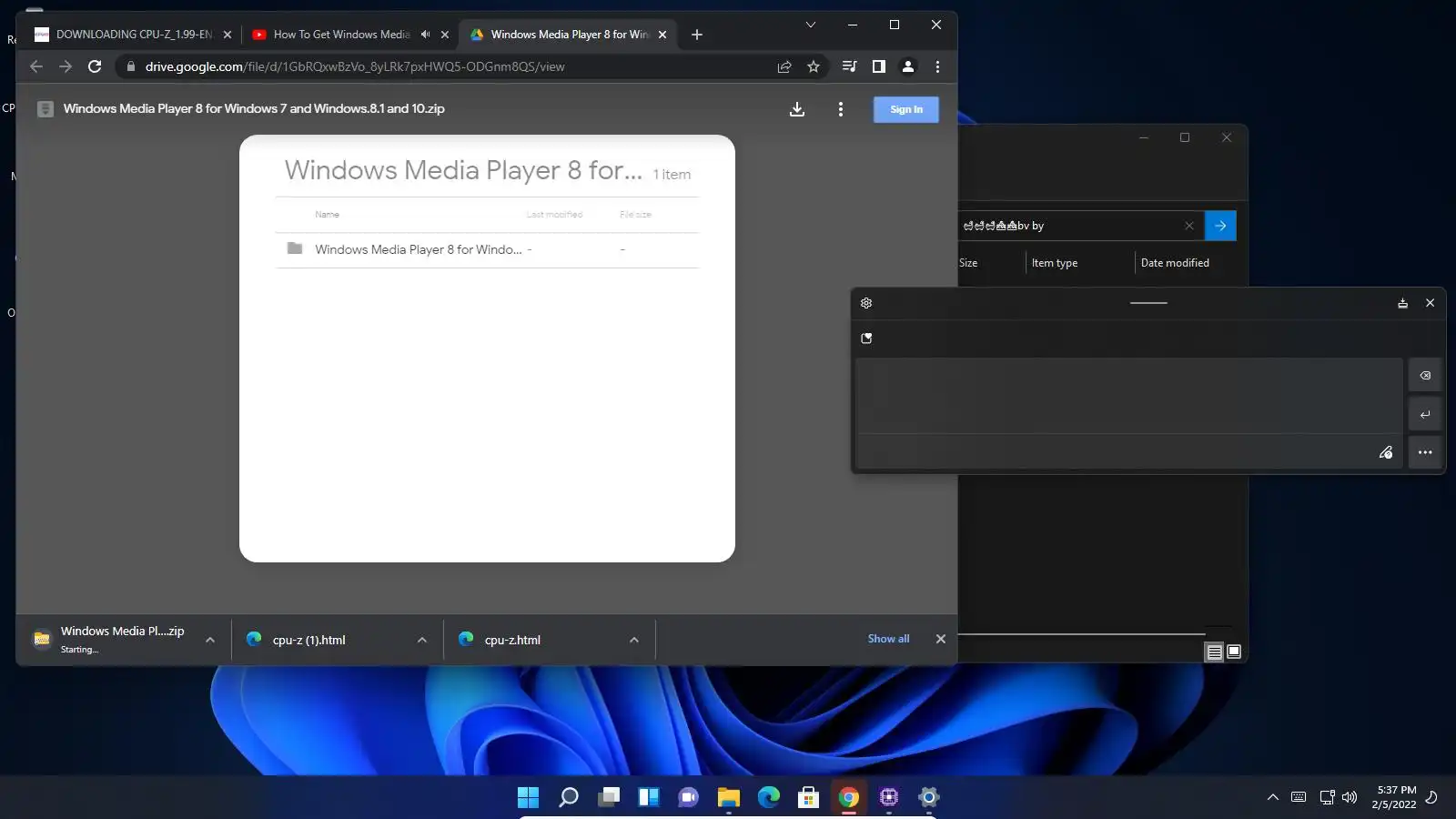The width and height of the screenshot is (1456, 819).
Task: Open cpu-z (1).html download item
Action: 309,640
